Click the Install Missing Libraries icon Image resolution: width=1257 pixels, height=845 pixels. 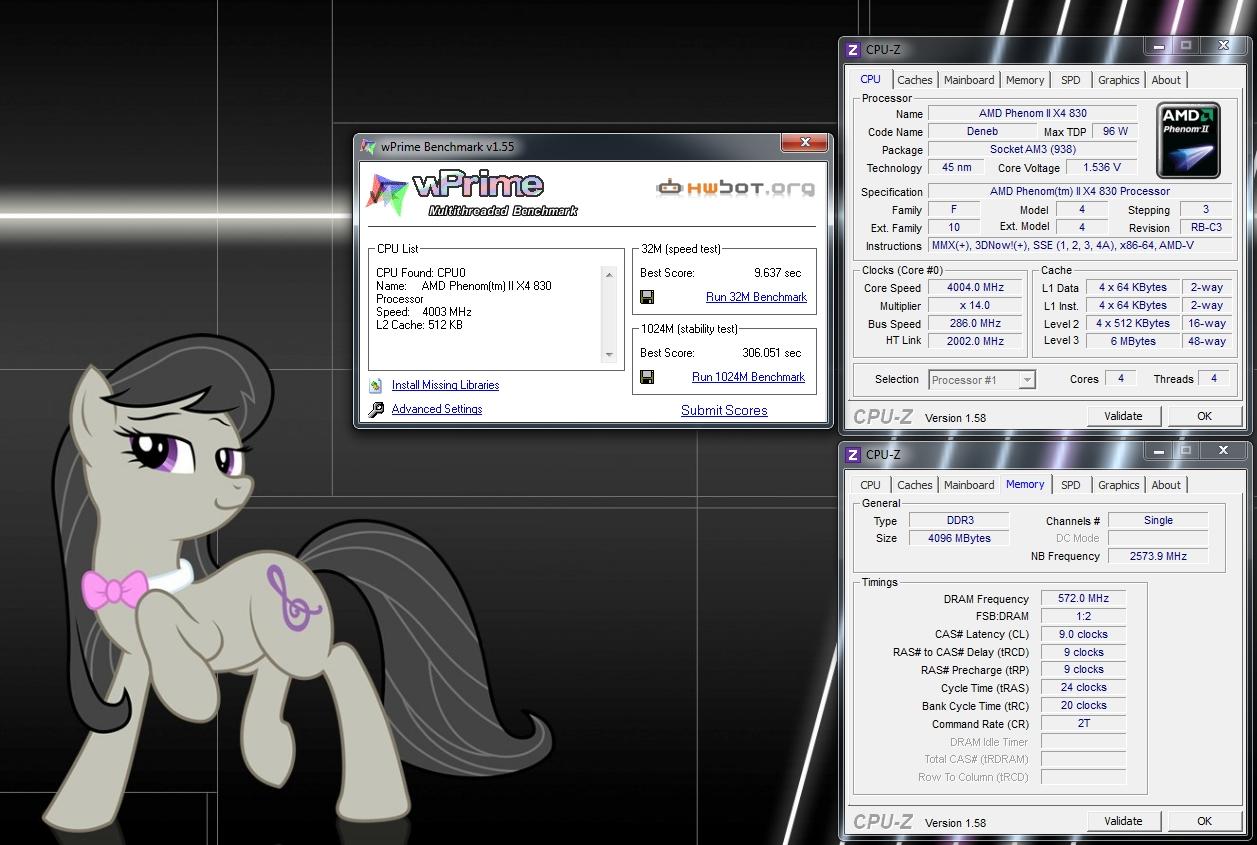click(376, 385)
